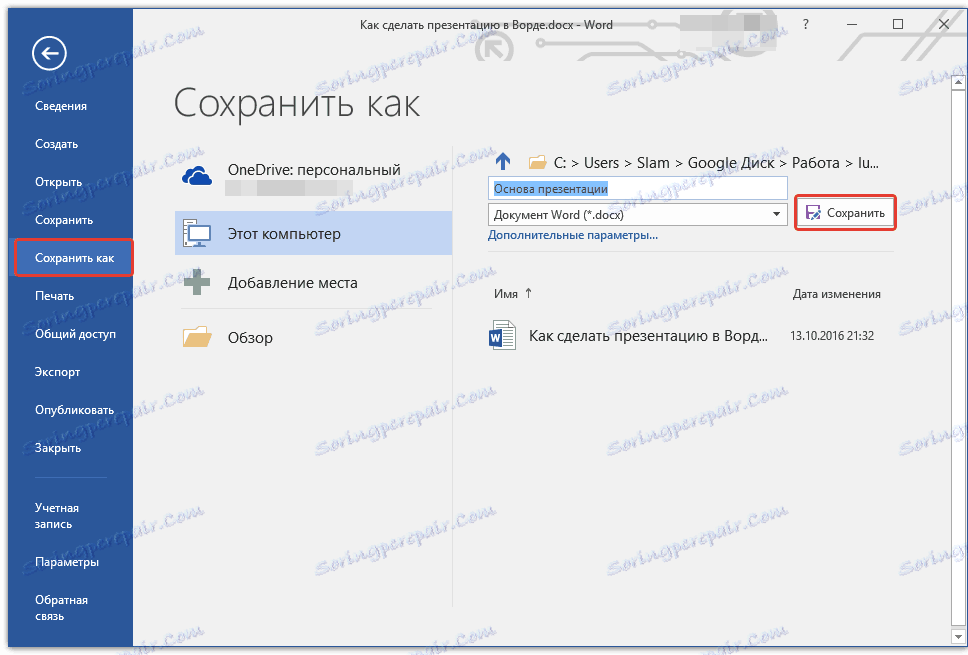
Task: Select Этот компьютер location
Action: [x=314, y=233]
